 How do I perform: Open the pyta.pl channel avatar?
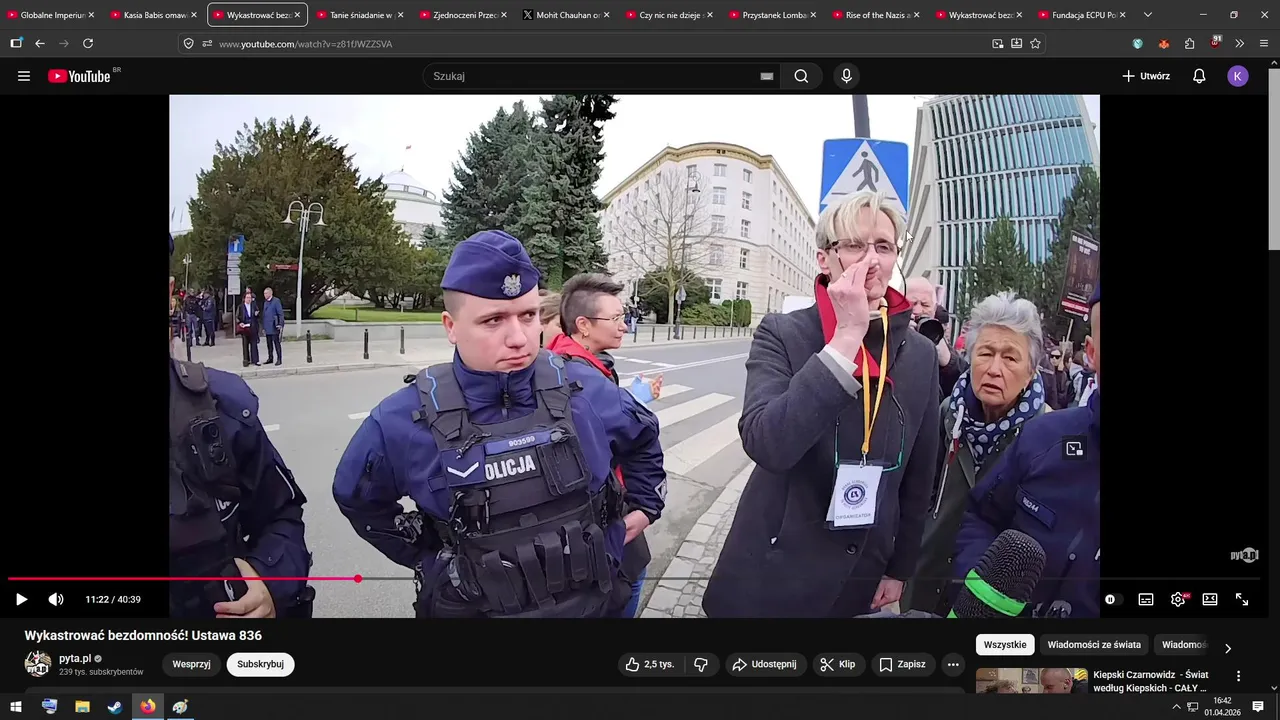click(38, 664)
